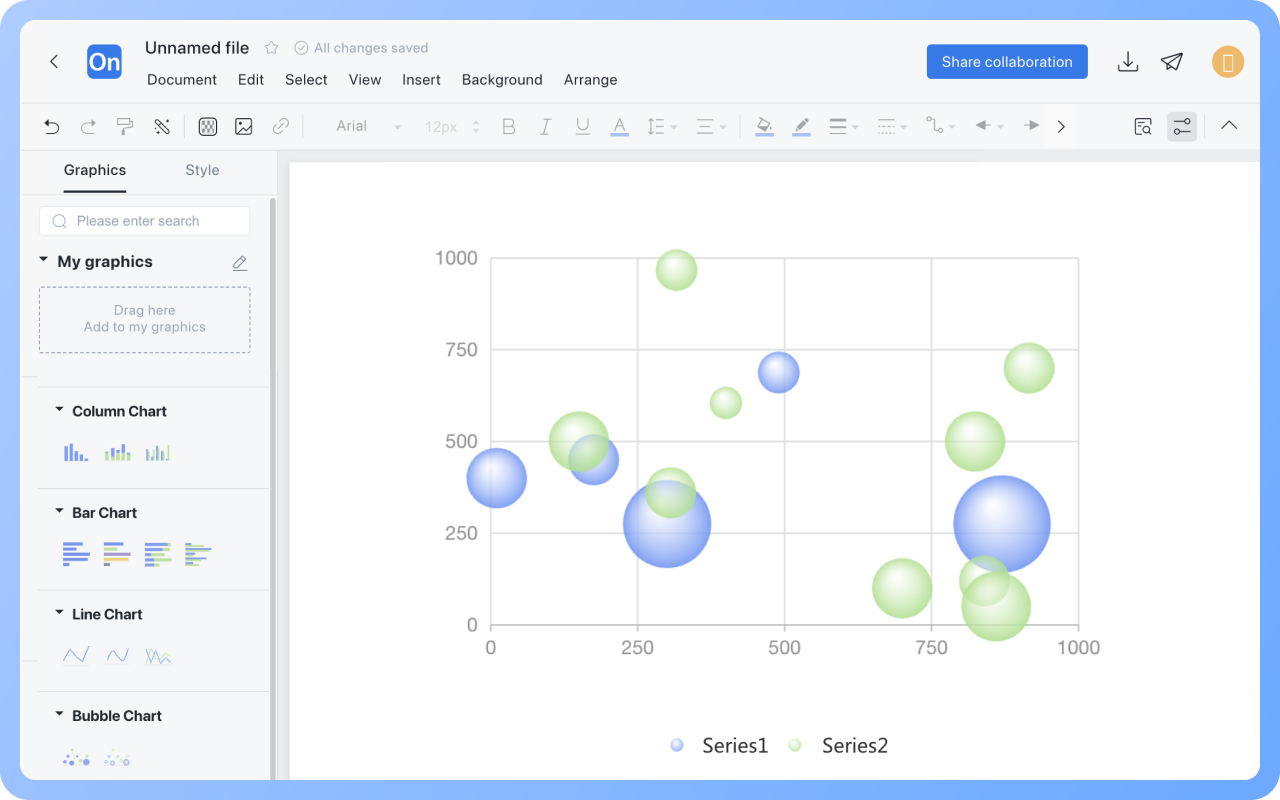The height and width of the screenshot is (800, 1280).
Task: Select the second hollow bubble chart thumbnail
Action: (x=117, y=758)
